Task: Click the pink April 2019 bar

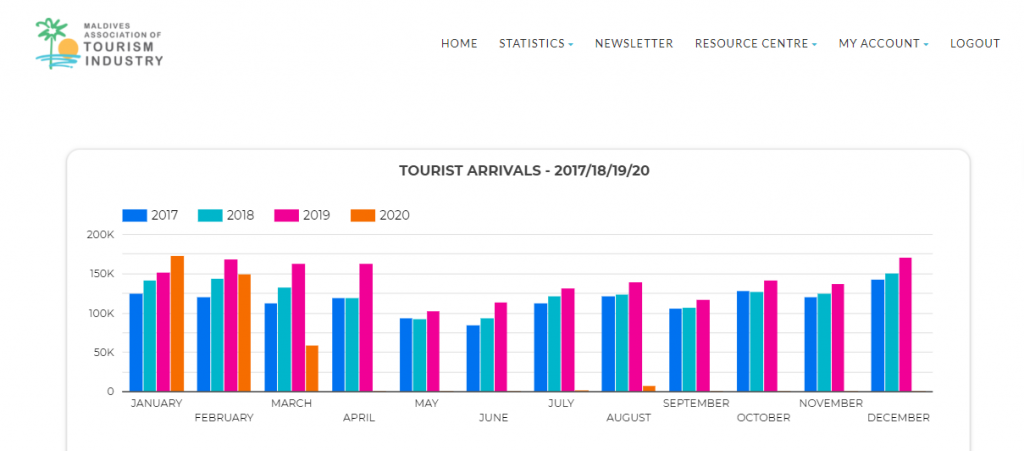Action: pos(366,328)
